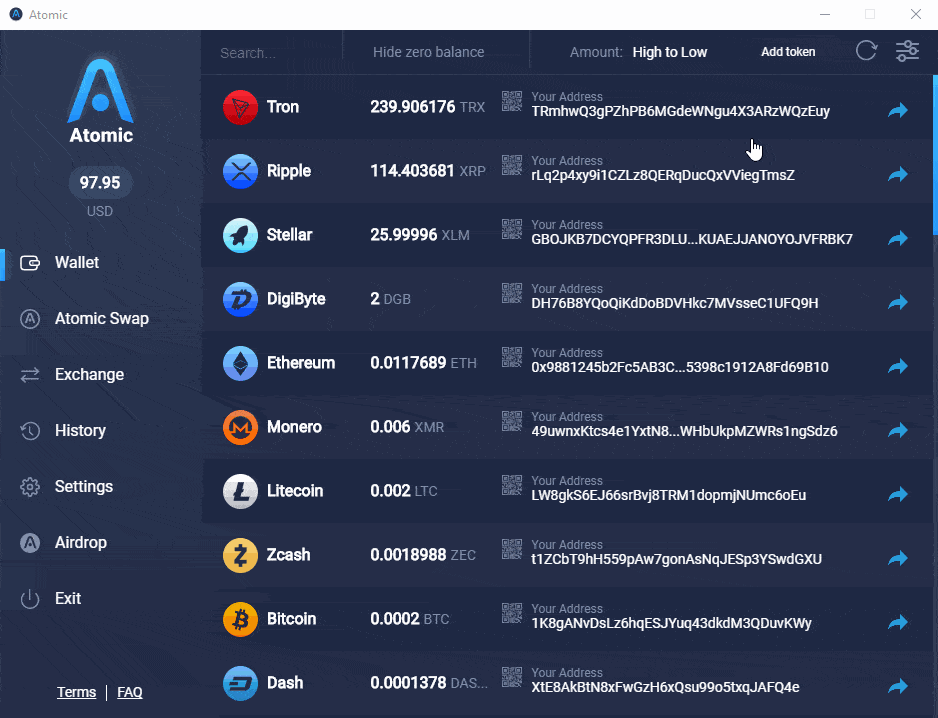Image resolution: width=938 pixels, height=718 pixels.
Task: Click the Zcash coin icon
Action: point(240,555)
